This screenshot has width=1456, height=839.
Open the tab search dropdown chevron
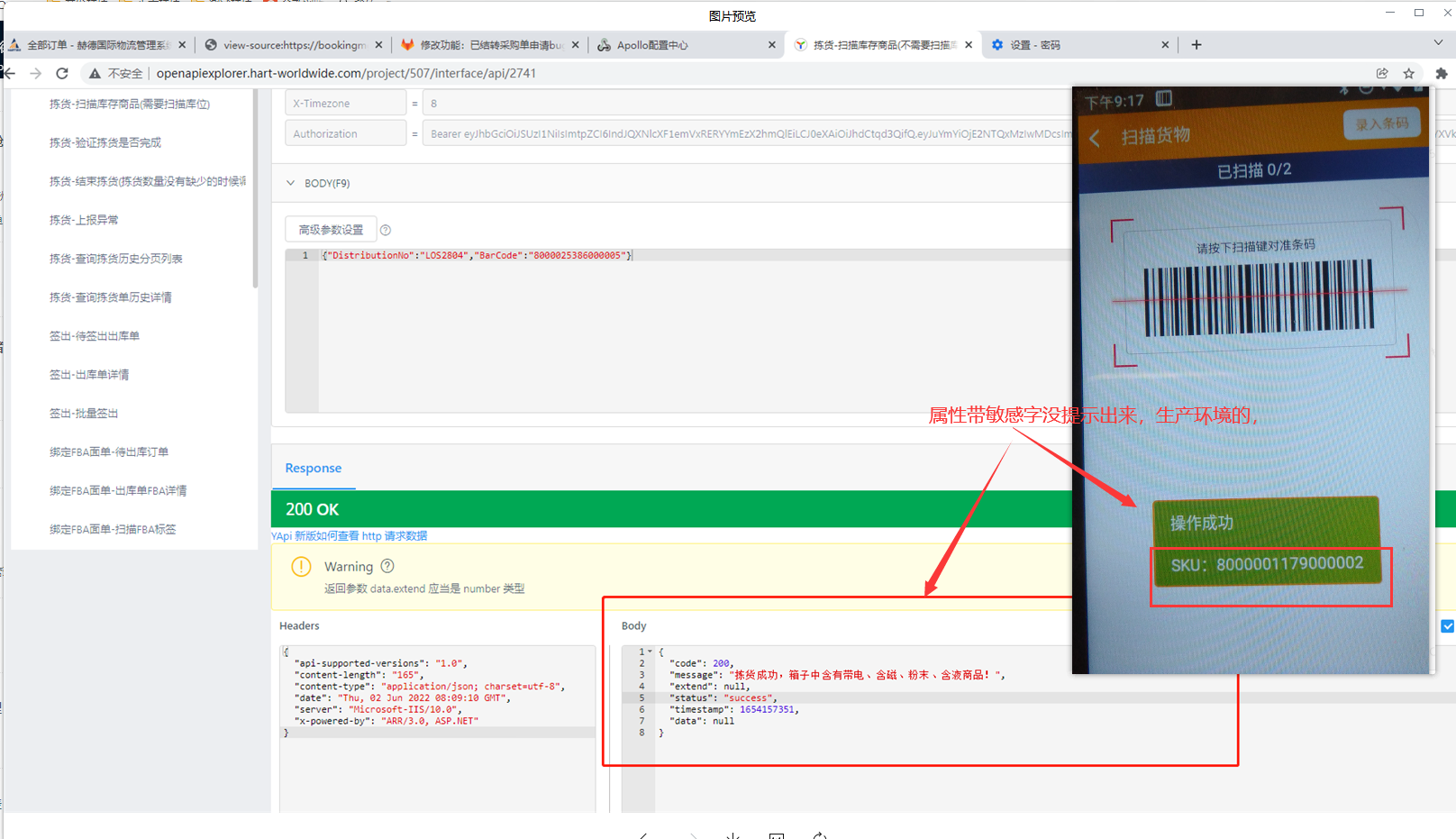1438,43
